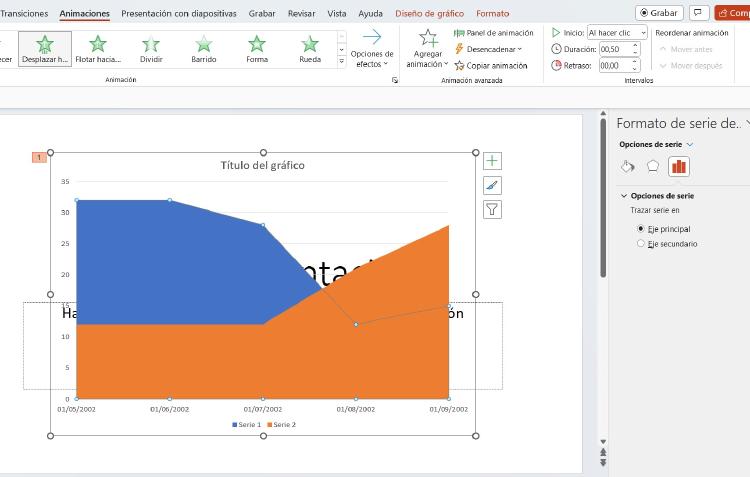
Task: Select Eje principal radio button
Action: (641, 229)
